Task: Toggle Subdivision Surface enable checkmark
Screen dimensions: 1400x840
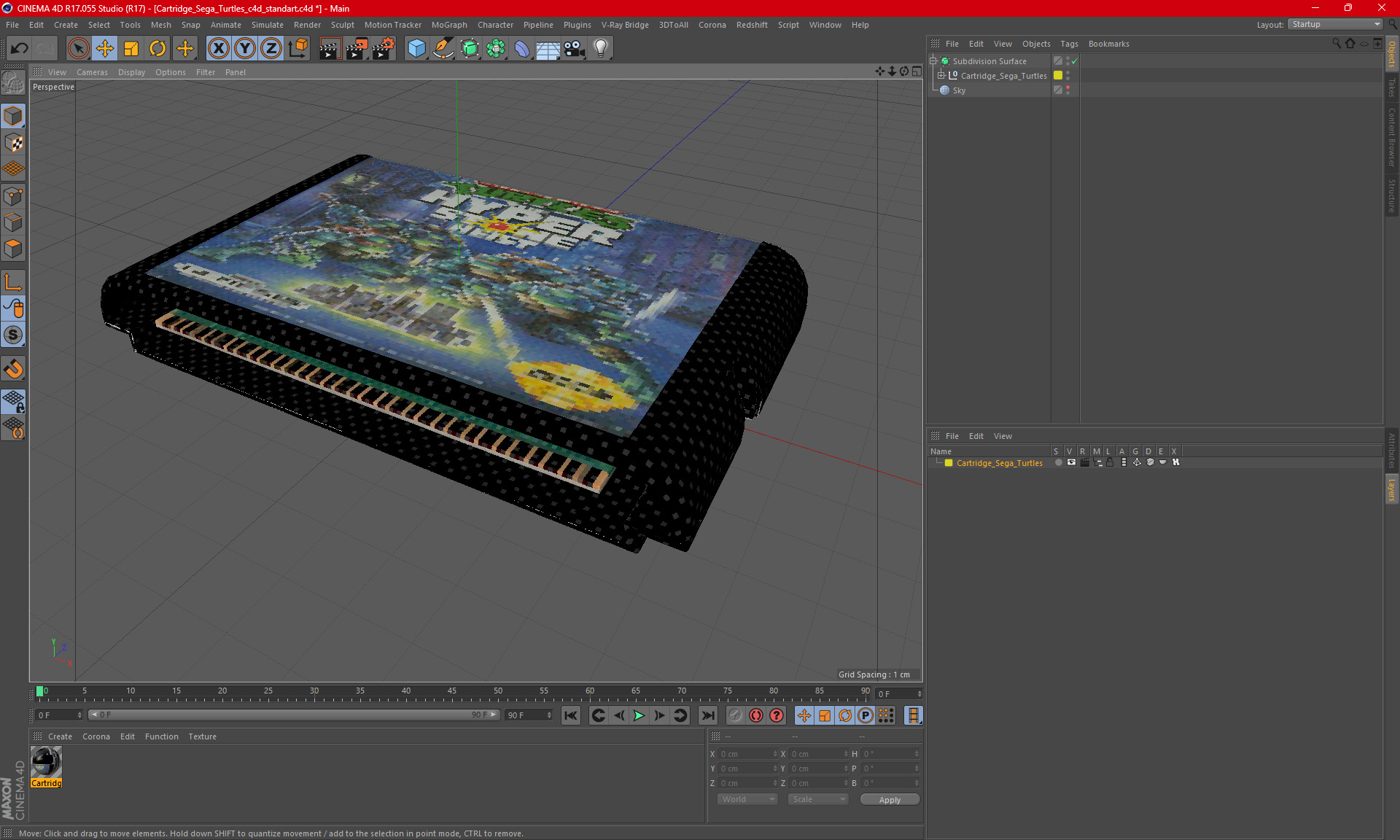Action: click(x=1074, y=61)
